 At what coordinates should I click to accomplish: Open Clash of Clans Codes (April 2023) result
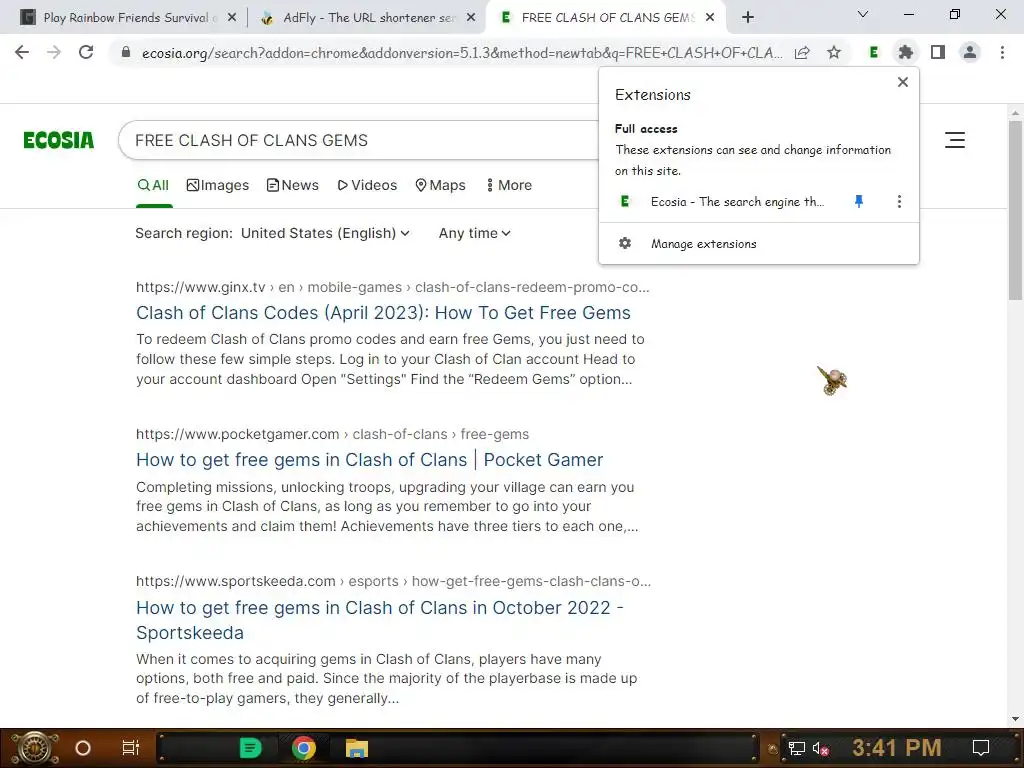click(x=383, y=313)
